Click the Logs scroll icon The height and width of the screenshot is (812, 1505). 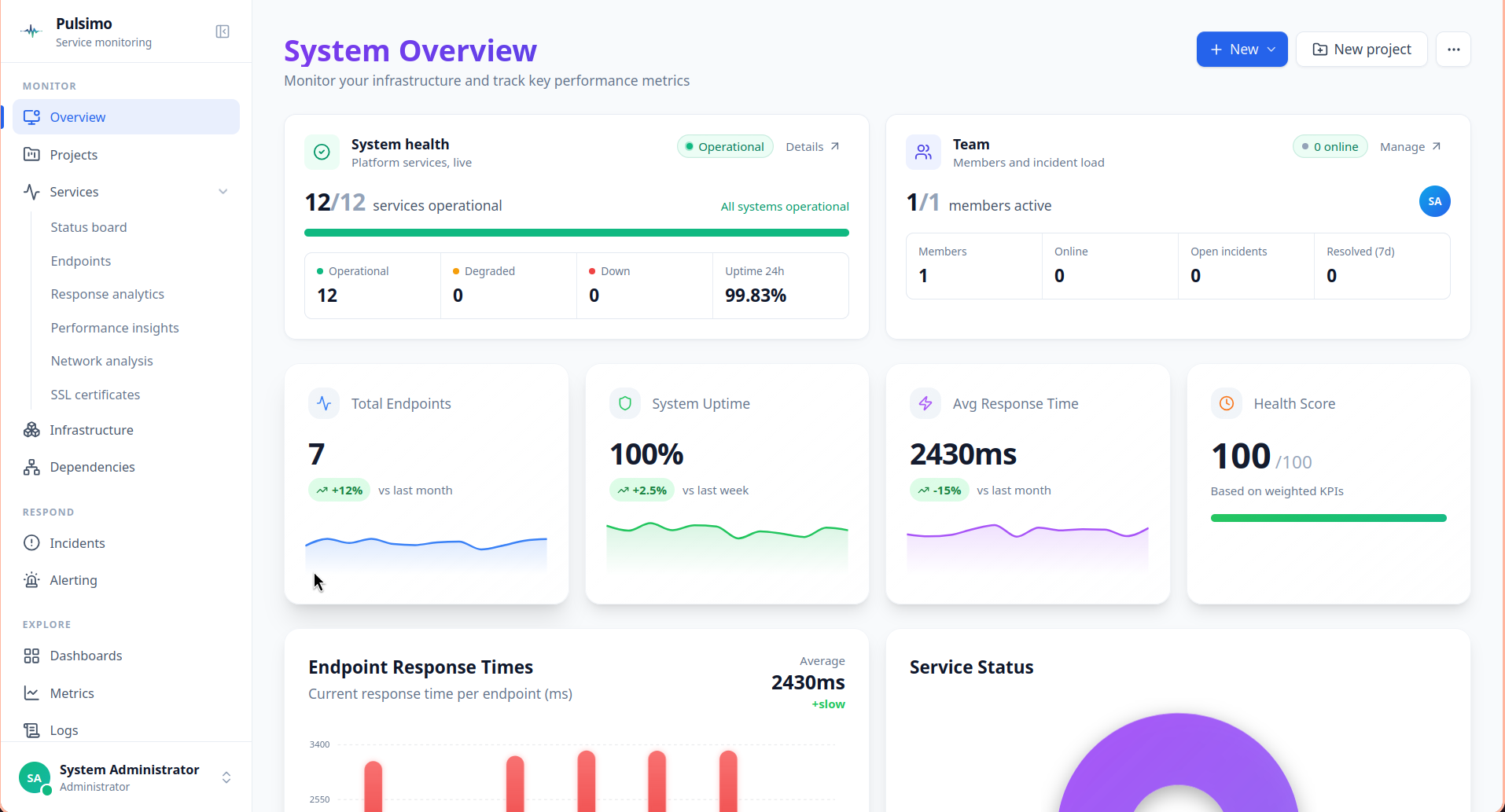pyautogui.click(x=31, y=730)
